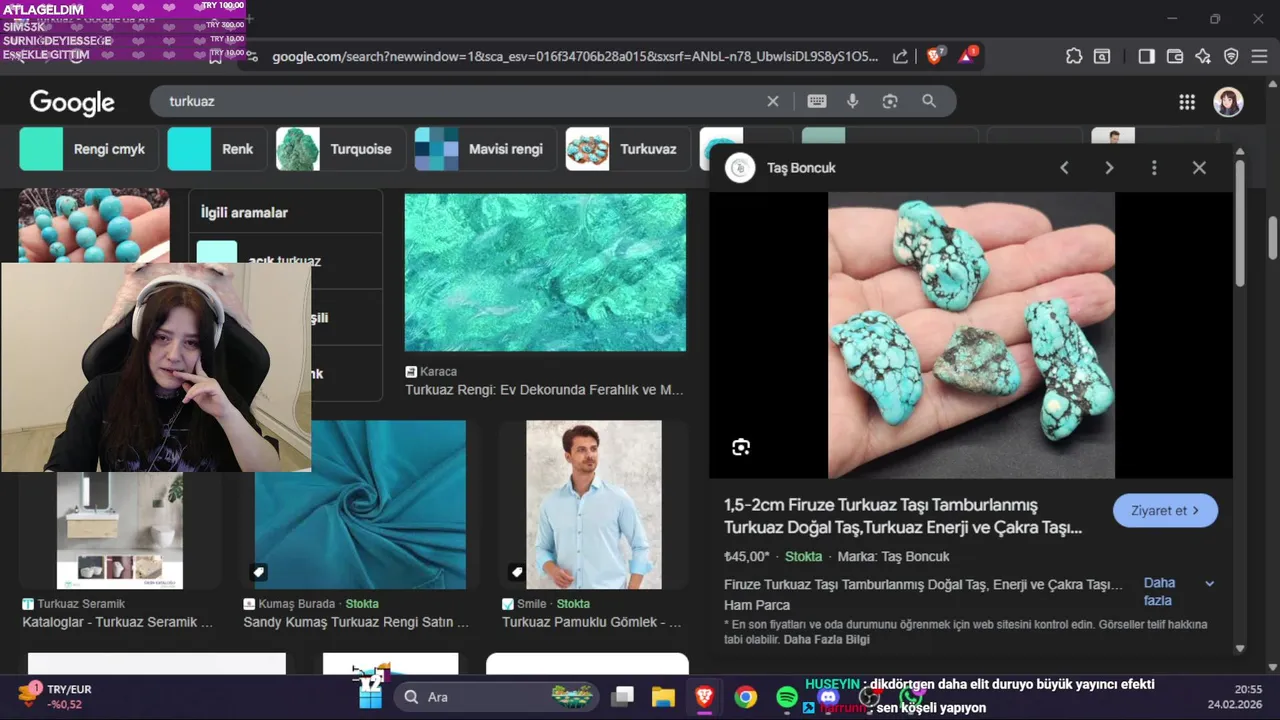This screenshot has width=1280, height=720.
Task: Open large turquoise stones preview image
Action: coord(971,335)
